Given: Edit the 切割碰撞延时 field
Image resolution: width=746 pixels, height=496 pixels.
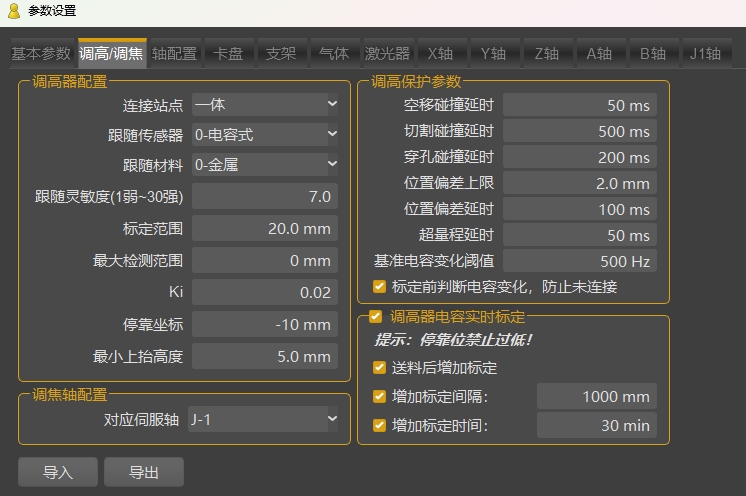Looking at the screenshot, I should tap(579, 131).
